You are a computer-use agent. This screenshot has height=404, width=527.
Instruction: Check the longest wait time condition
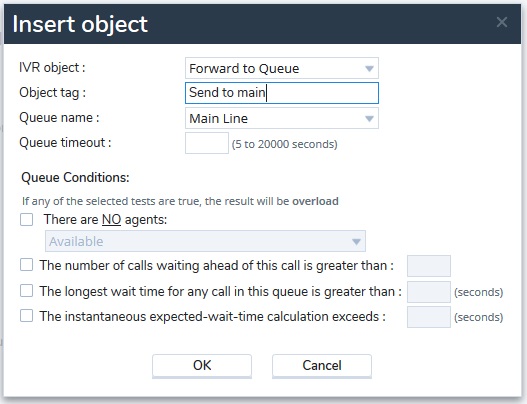(27, 291)
